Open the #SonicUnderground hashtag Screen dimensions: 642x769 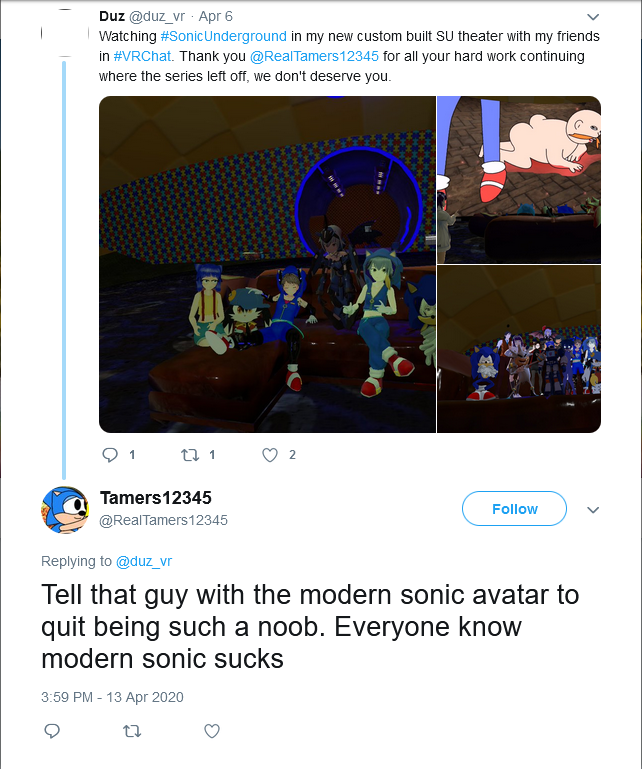click(x=216, y=37)
